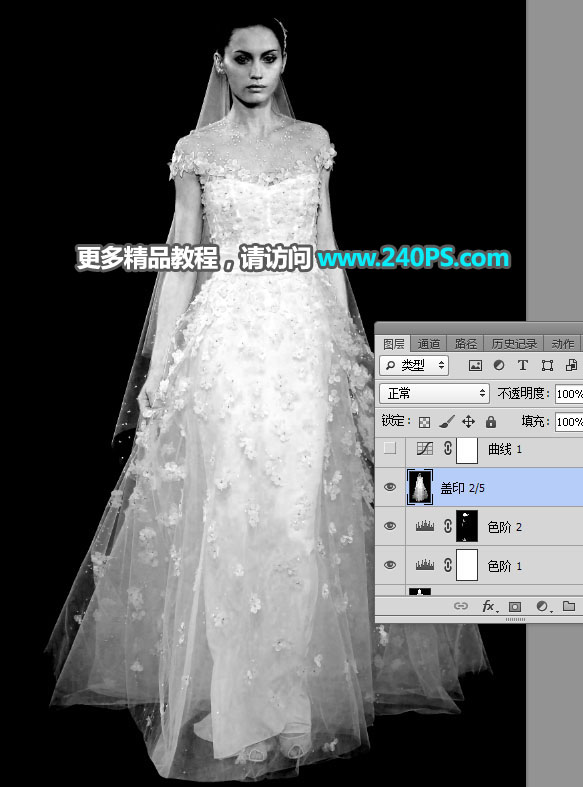The height and width of the screenshot is (787, 583).
Task: Select 色阶 2 layer mask thumbnail
Action: click(x=467, y=526)
